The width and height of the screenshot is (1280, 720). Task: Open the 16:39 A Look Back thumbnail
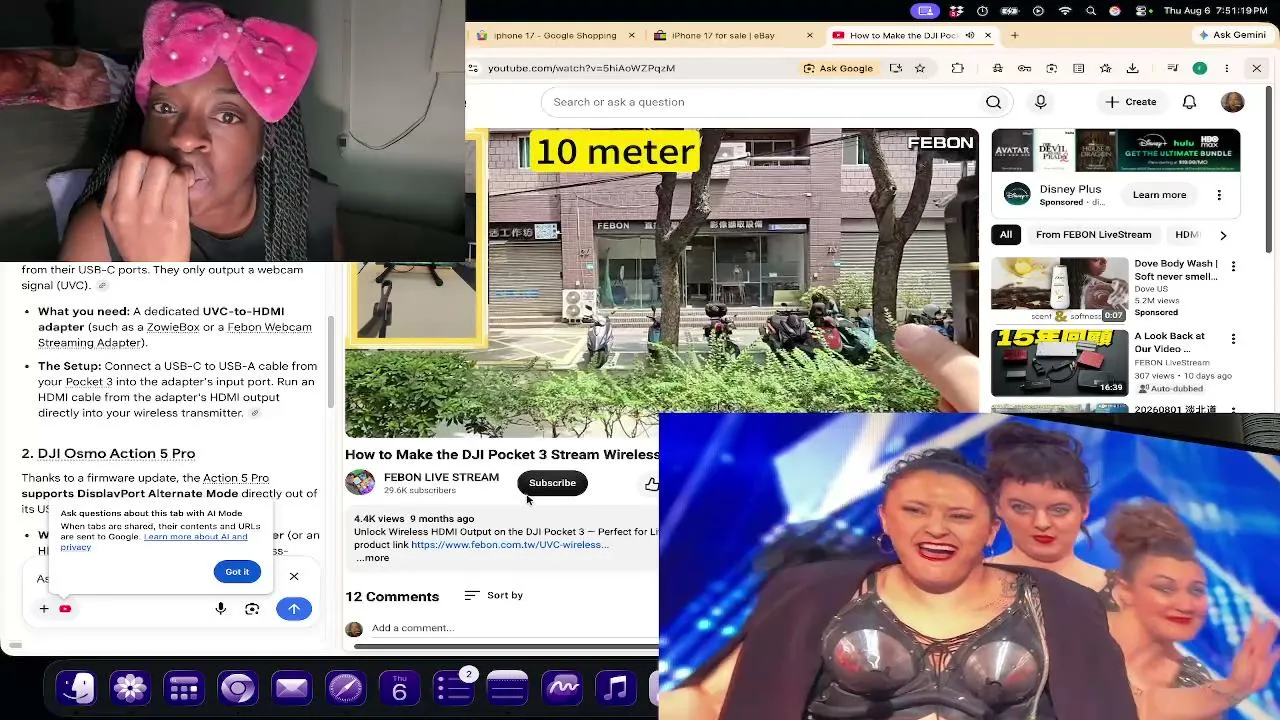pos(1059,362)
